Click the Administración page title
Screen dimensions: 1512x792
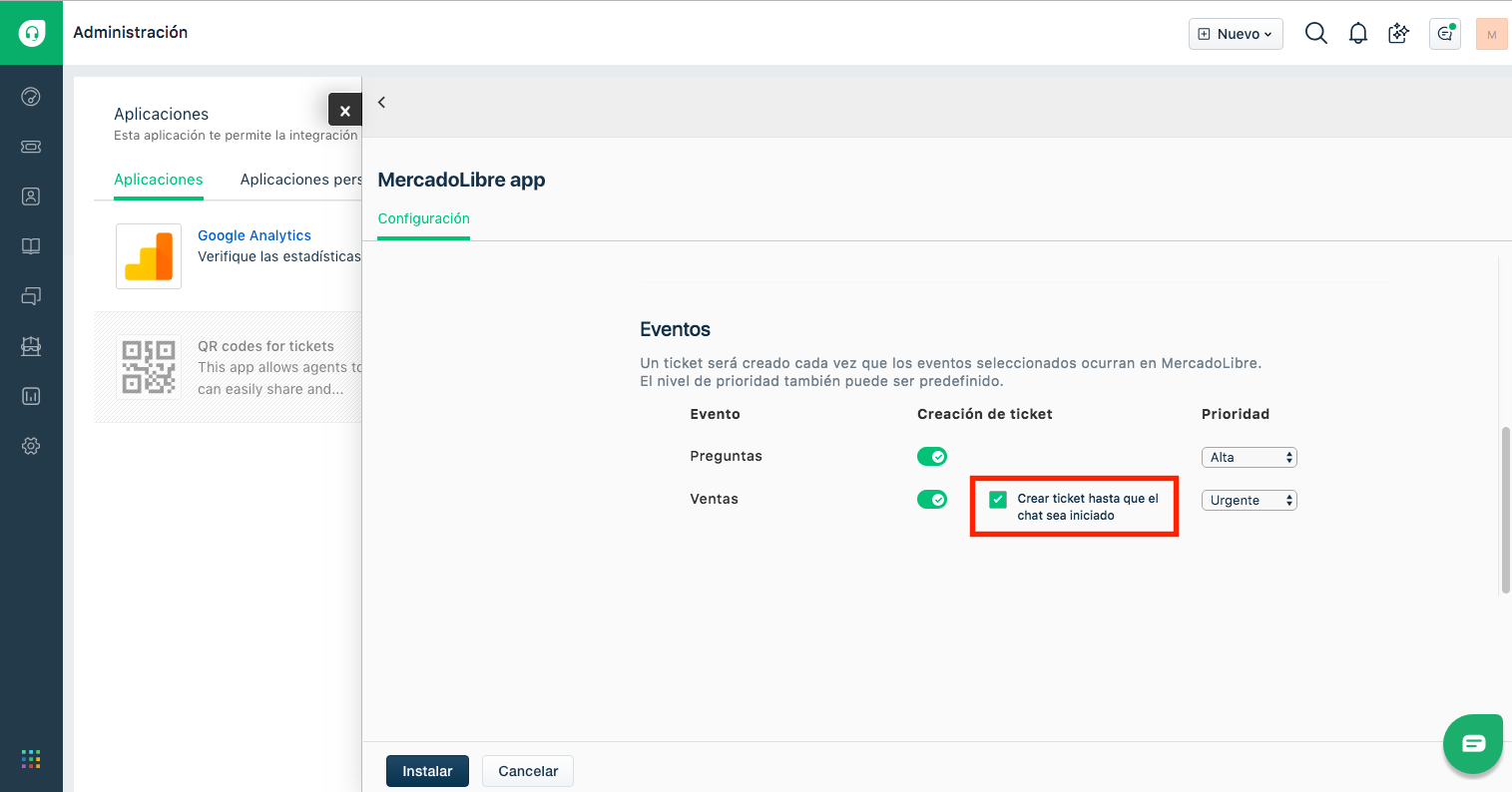tap(131, 32)
